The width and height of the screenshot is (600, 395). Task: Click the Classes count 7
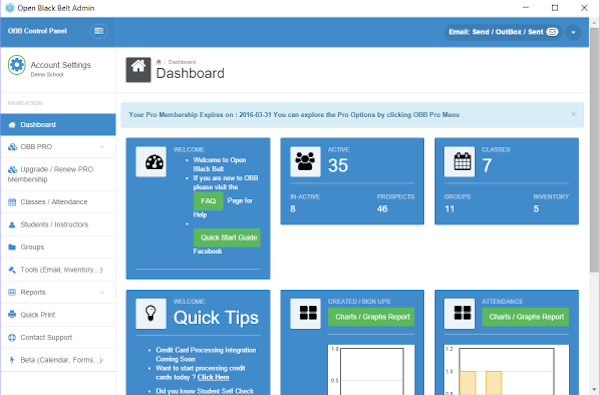click(x=487, y=165)
